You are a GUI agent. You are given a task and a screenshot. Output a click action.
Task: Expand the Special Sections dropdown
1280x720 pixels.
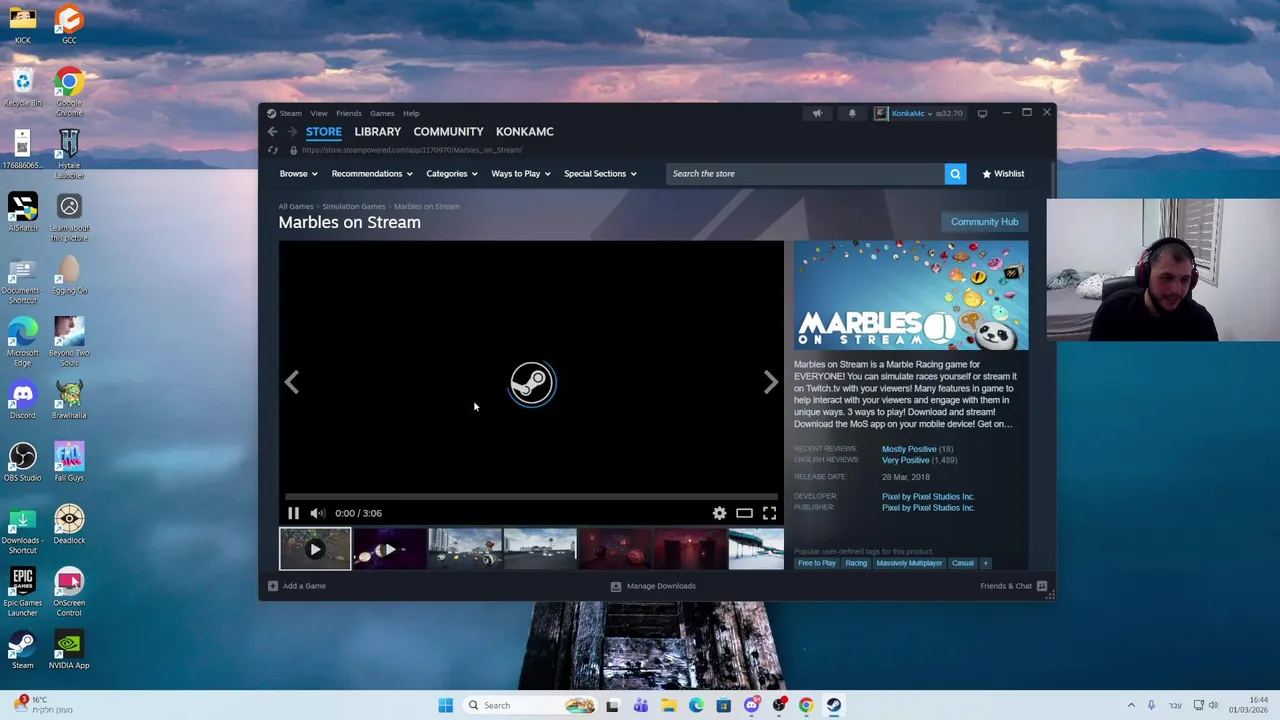tap(600, 174)
